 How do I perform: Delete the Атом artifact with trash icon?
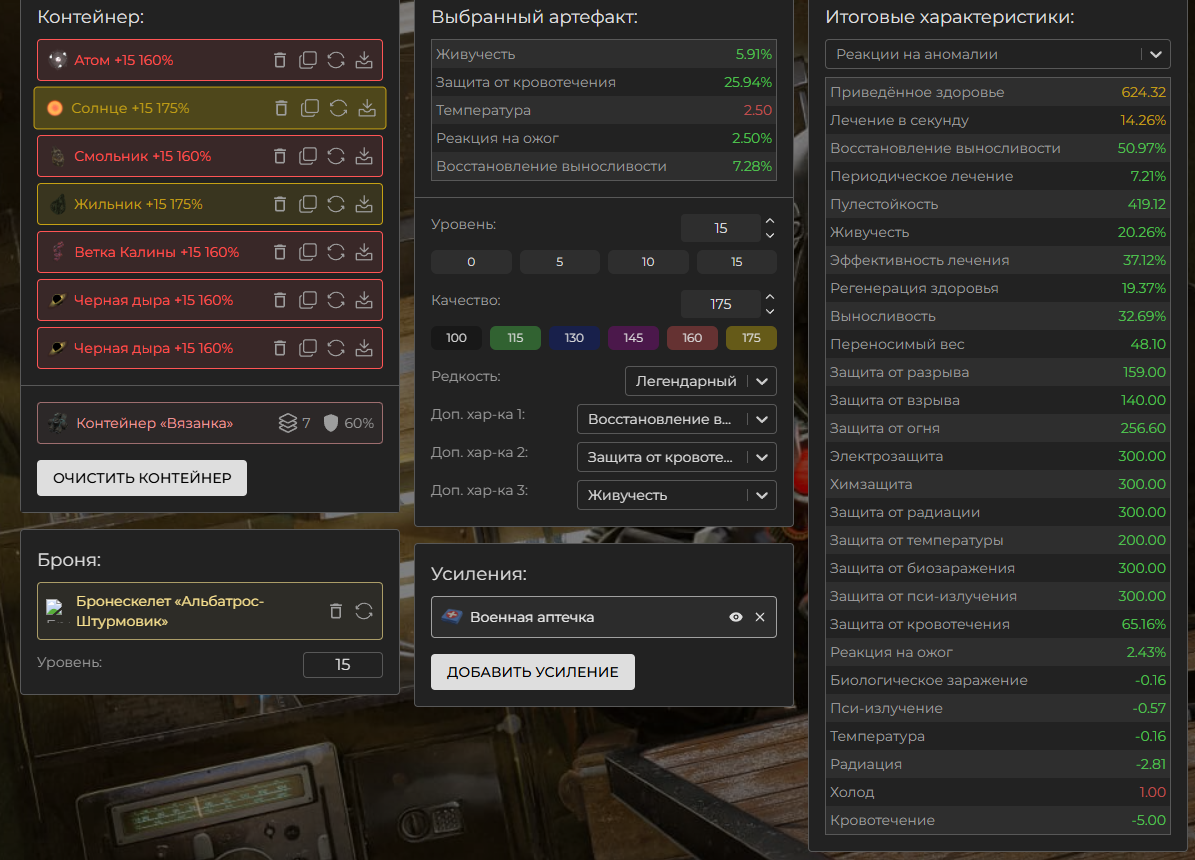coord(280,60)
